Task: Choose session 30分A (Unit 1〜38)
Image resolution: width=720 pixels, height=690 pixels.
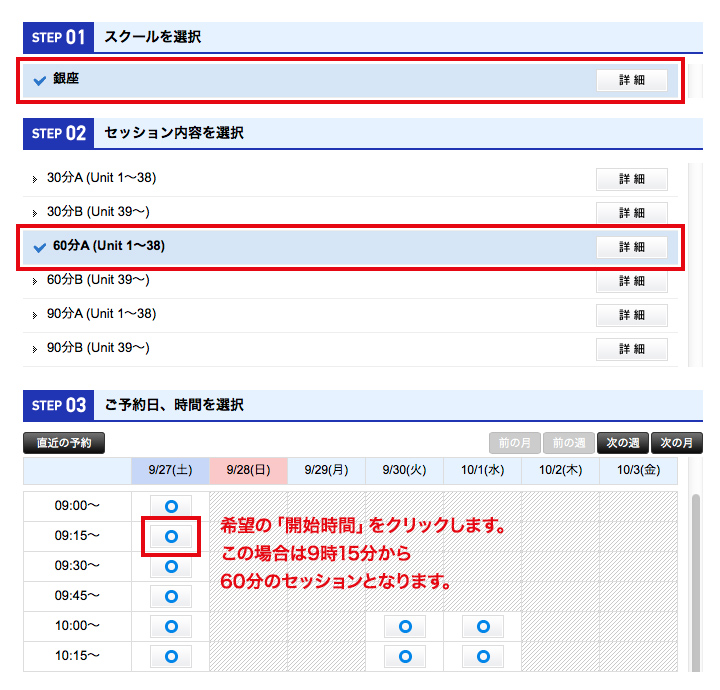Action: (101, 178)
